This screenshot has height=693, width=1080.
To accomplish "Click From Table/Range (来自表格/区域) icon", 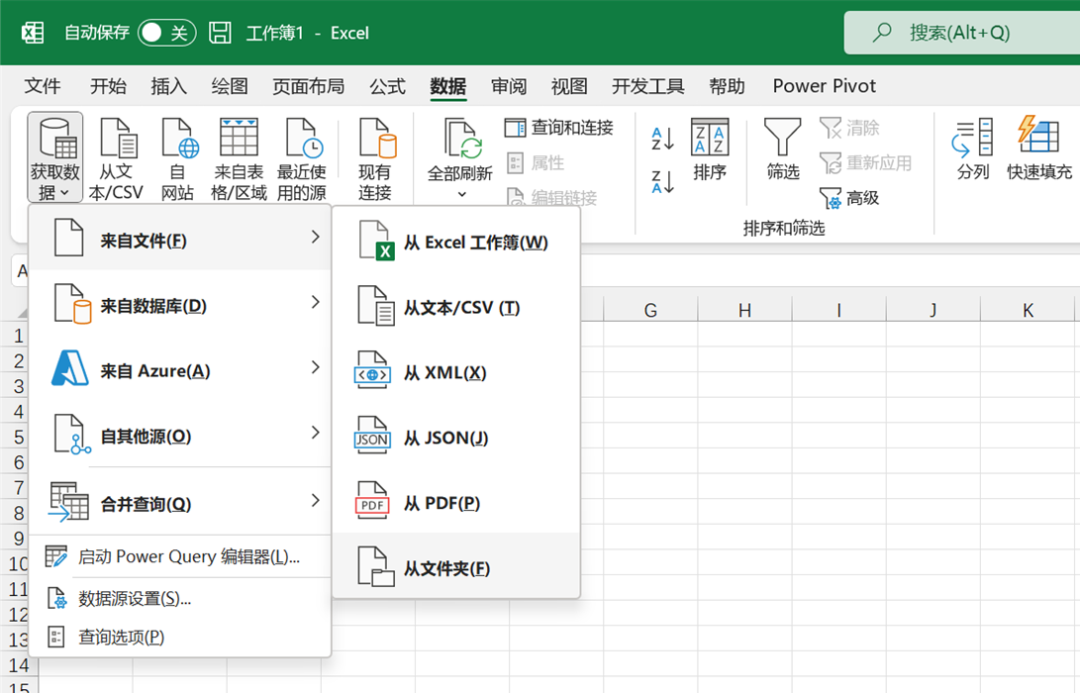I will pos(239,140).
